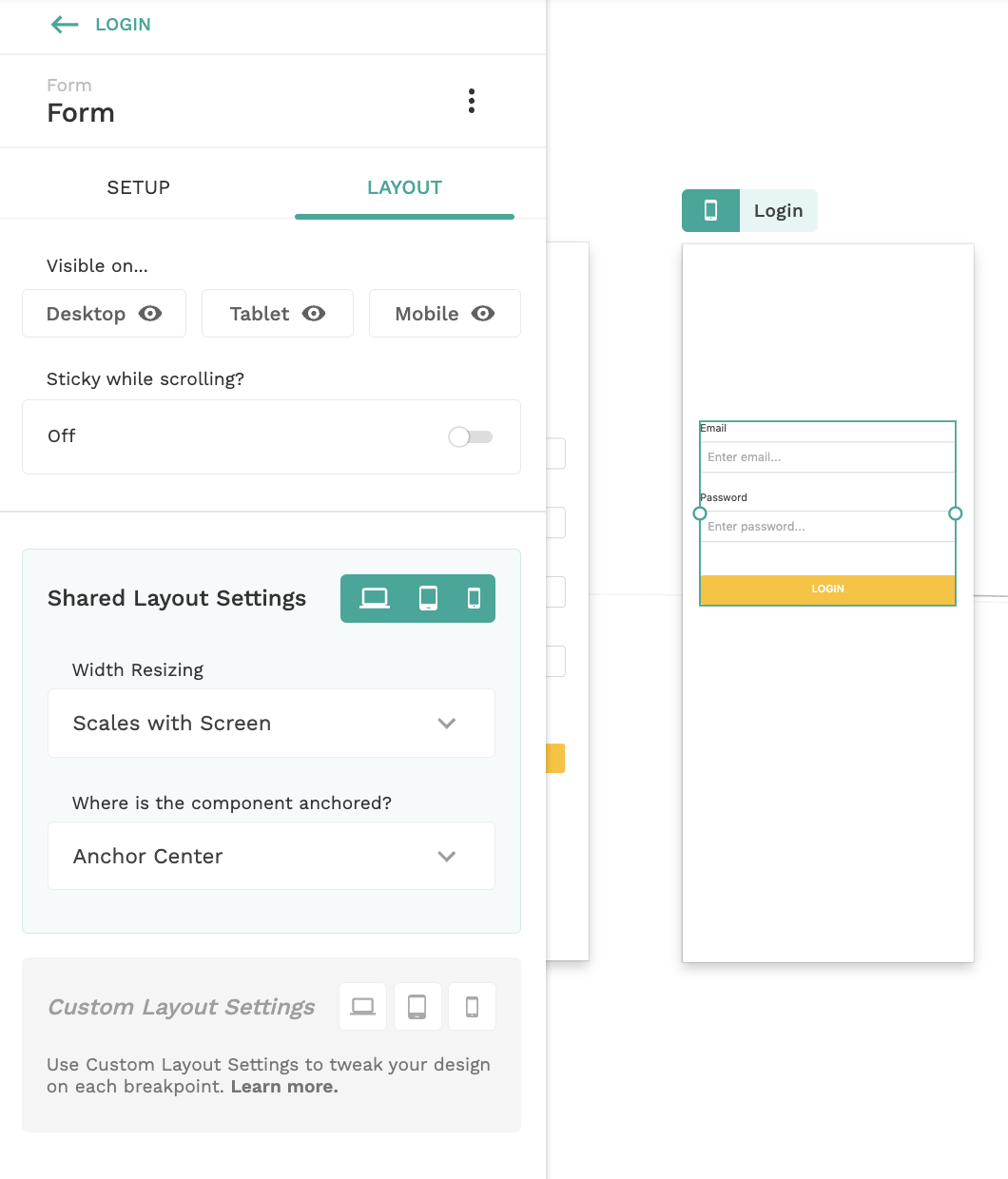
Task: Toggle Mobile visibility eye
Action: tap(483, 314)
